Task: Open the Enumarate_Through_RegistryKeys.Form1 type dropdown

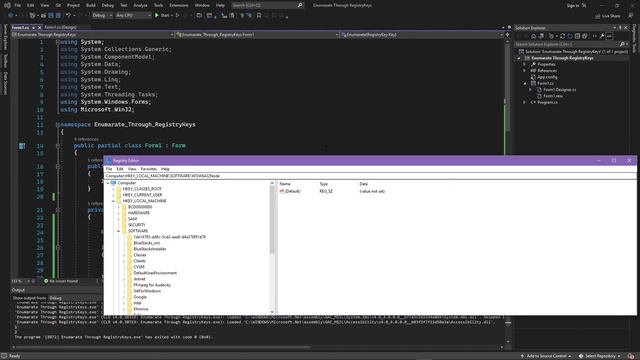Action: click(257, 35)
